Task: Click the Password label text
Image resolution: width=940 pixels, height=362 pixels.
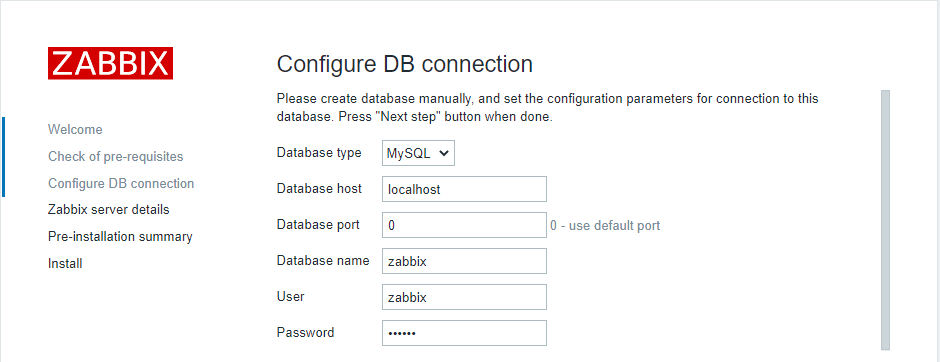Action: coord(305,332)
